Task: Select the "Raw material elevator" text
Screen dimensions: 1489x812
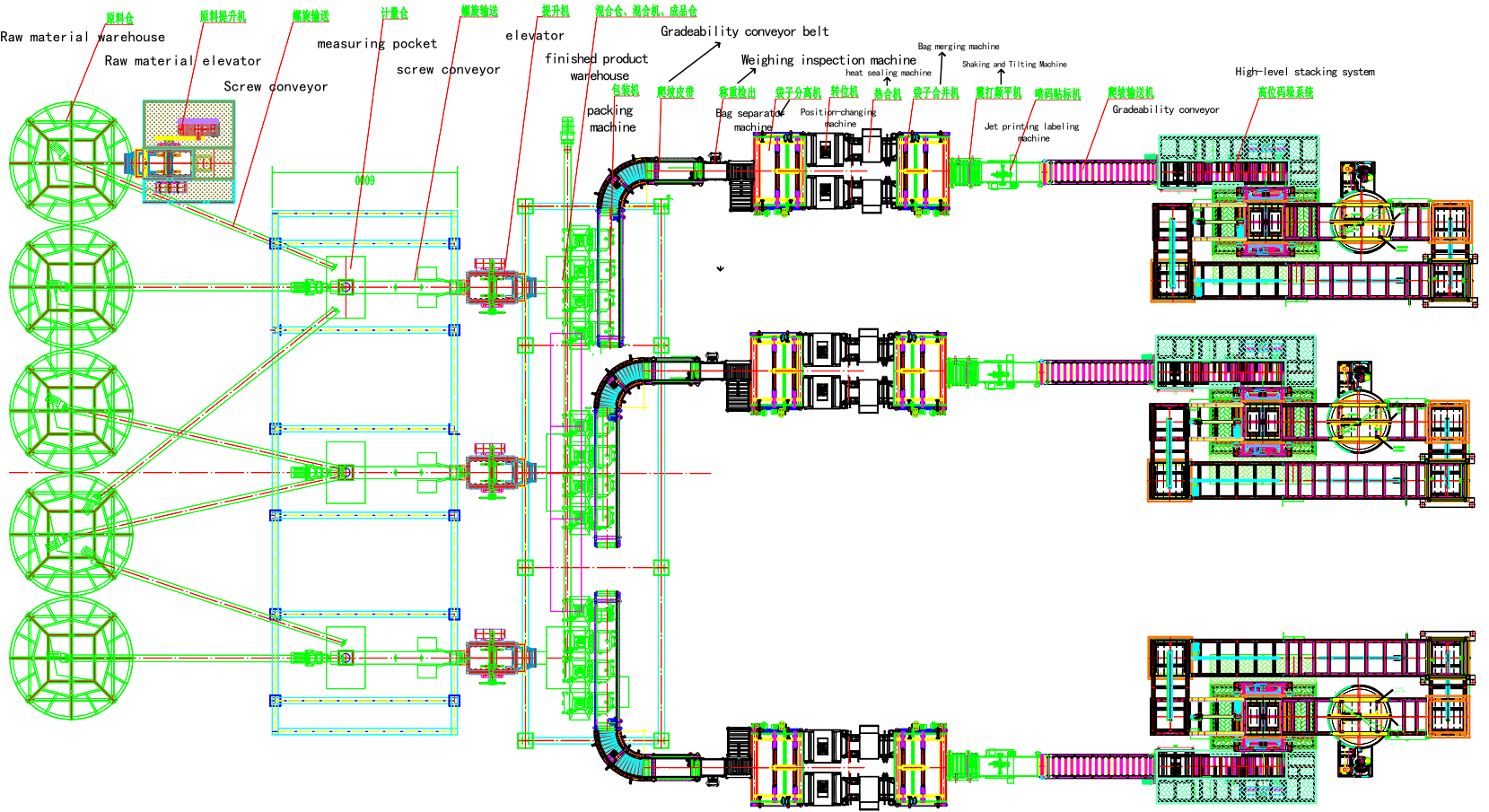Action: click(x=183, y=61)
